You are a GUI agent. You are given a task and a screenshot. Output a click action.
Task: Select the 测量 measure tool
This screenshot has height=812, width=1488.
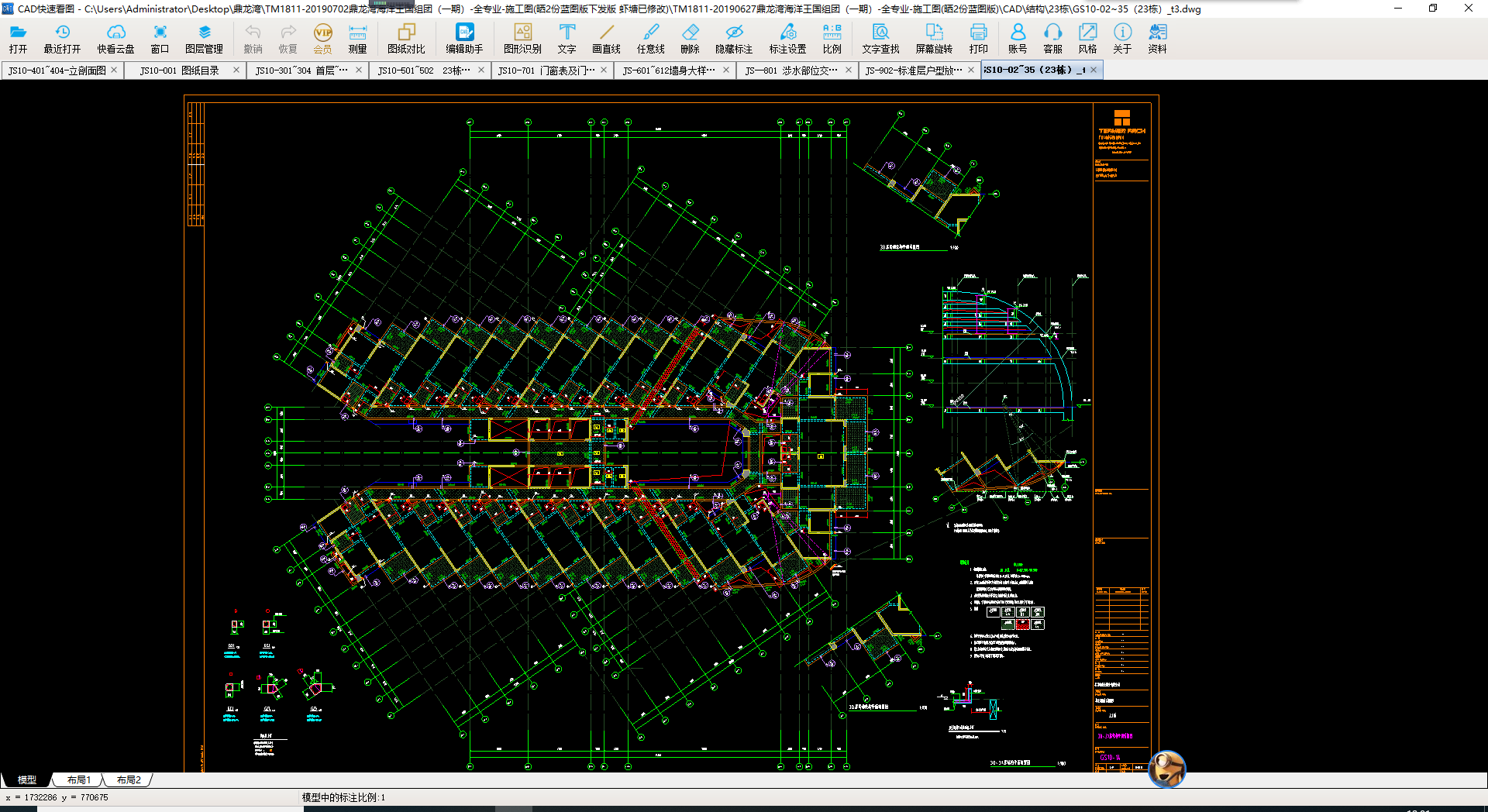pyautogui.click(x=357, y=39)
